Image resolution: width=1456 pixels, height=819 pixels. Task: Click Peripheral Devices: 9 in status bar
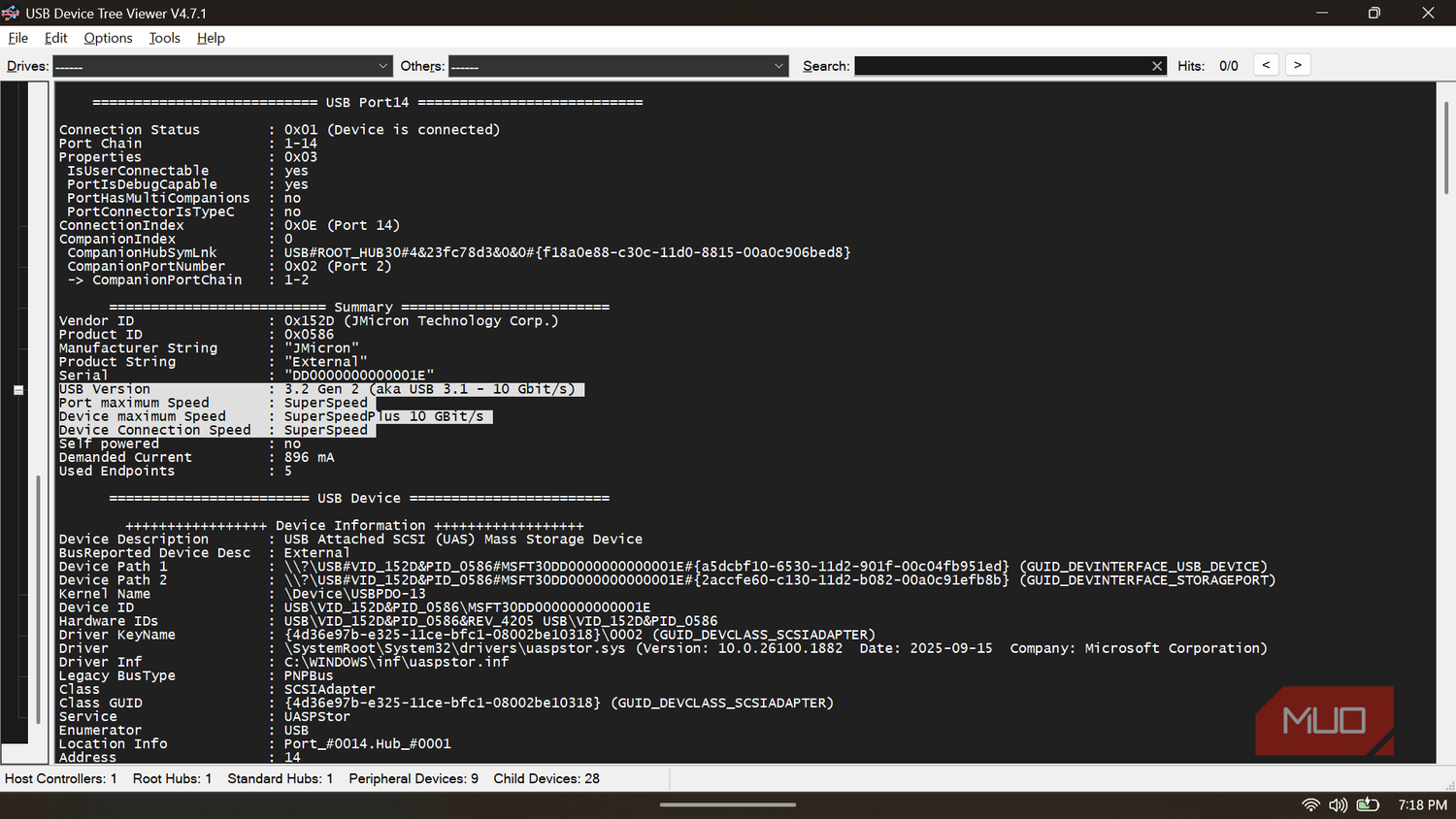coord(414,778)
